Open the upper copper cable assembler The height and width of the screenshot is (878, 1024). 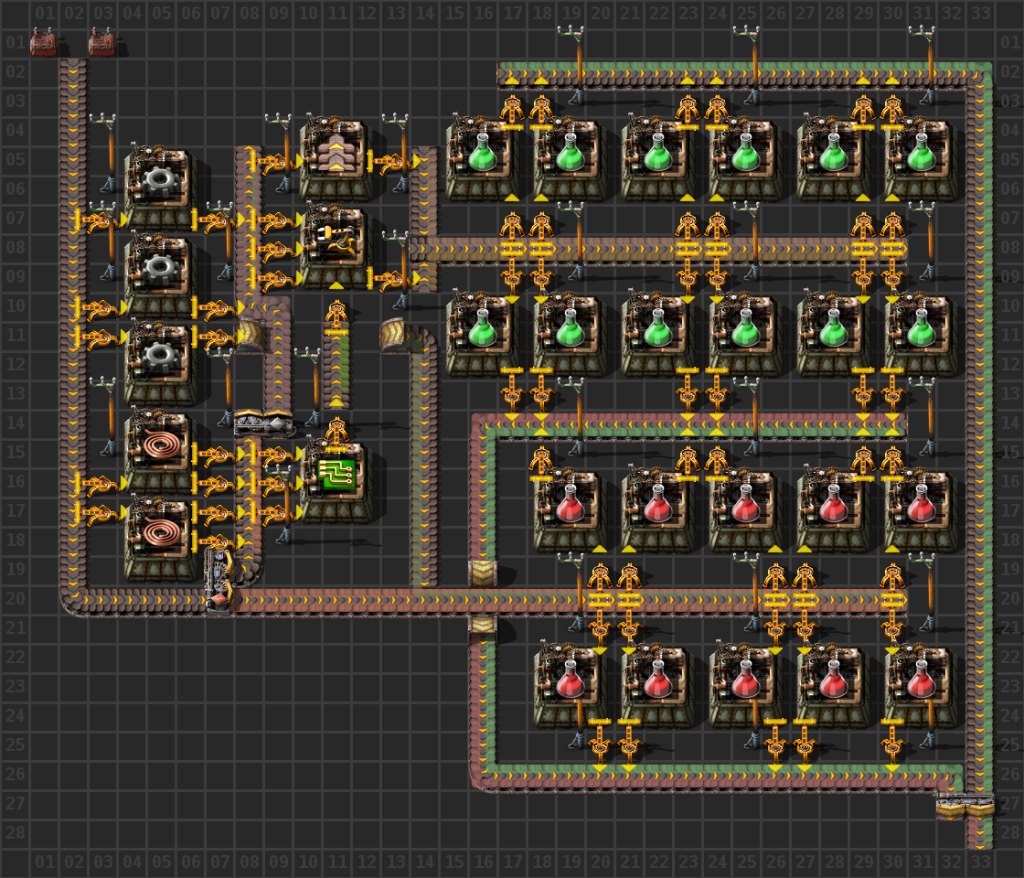160,453
